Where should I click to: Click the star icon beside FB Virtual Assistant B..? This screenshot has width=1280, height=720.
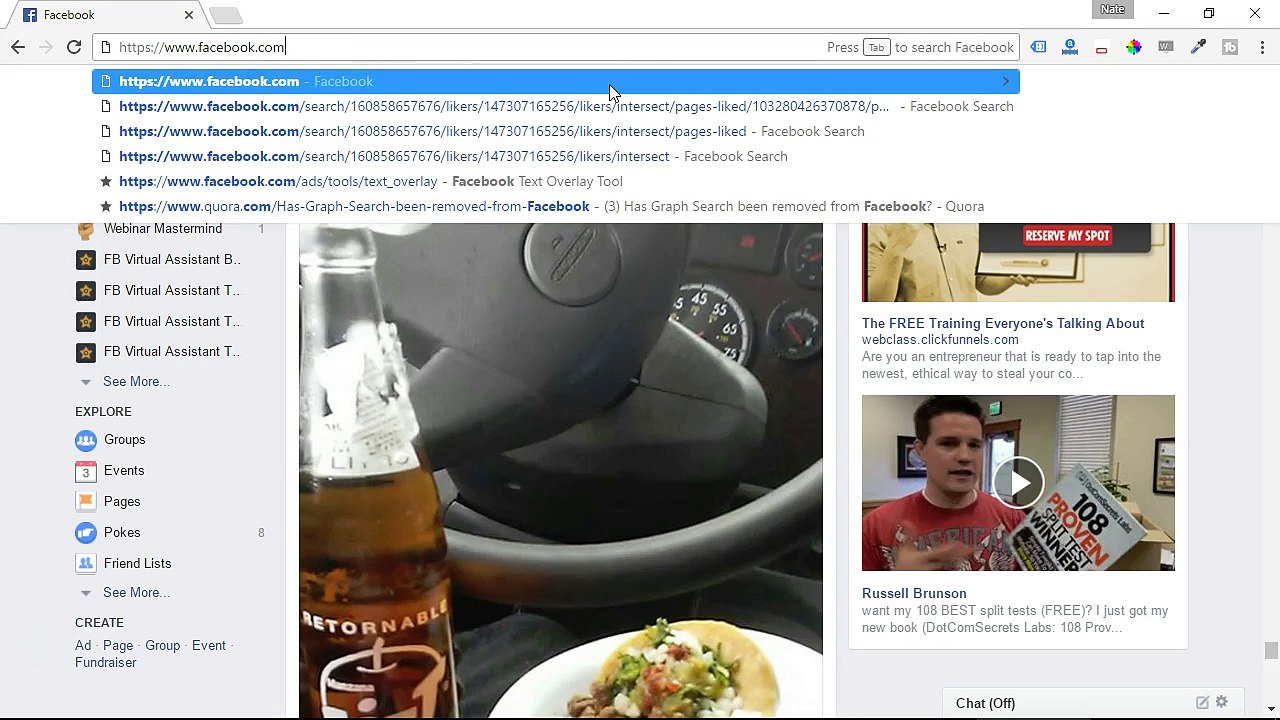(x=86, y=260)
